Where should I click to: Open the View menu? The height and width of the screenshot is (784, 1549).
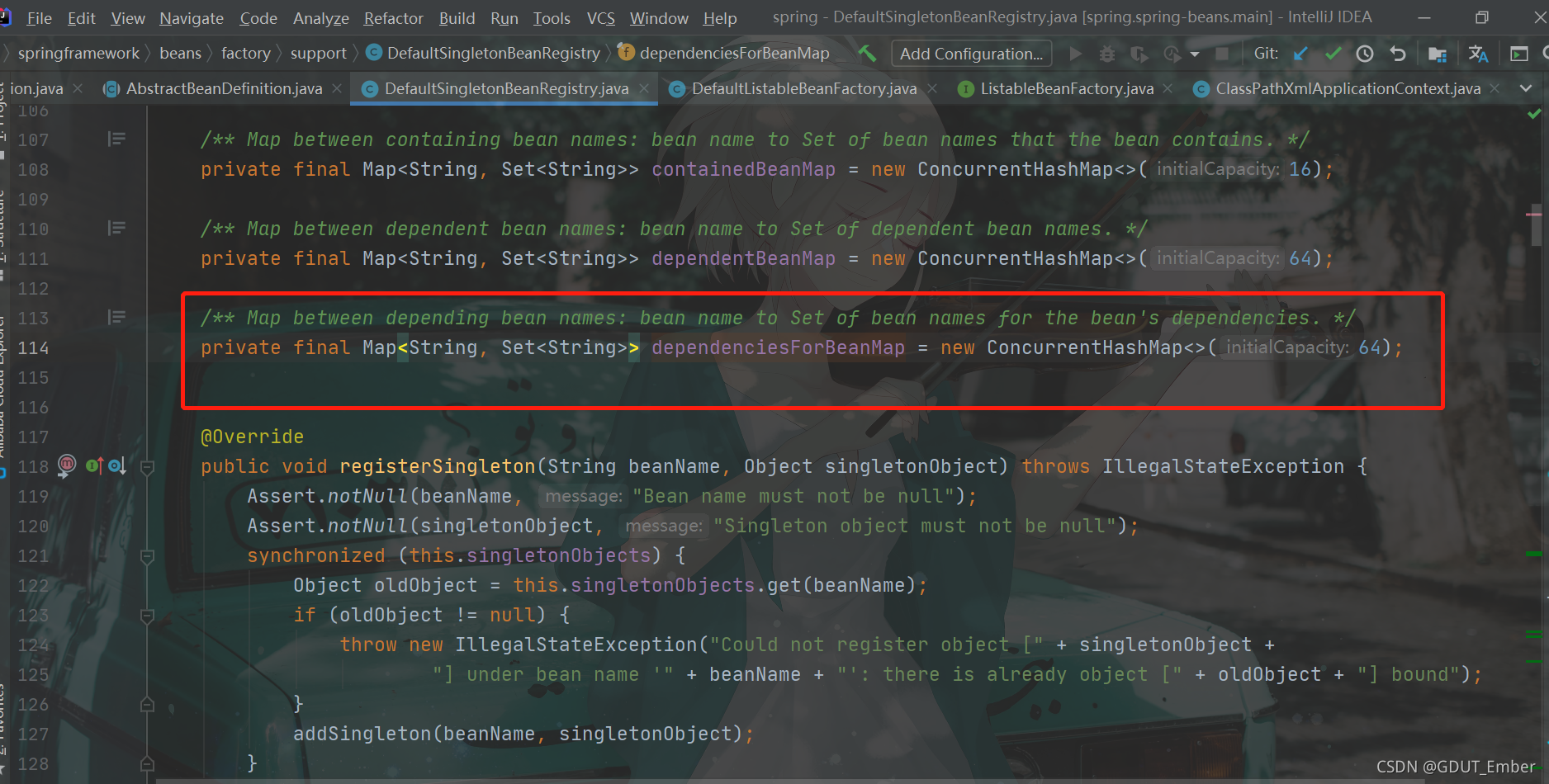128,18
